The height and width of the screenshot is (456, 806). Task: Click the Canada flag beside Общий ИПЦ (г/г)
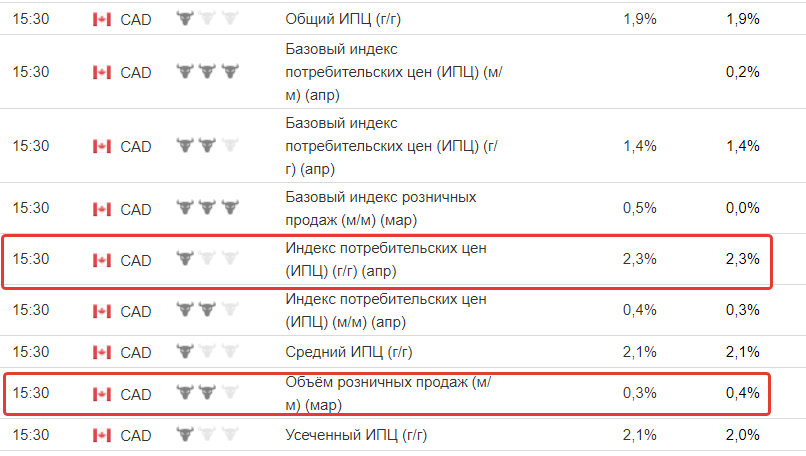tap(102, 20)
